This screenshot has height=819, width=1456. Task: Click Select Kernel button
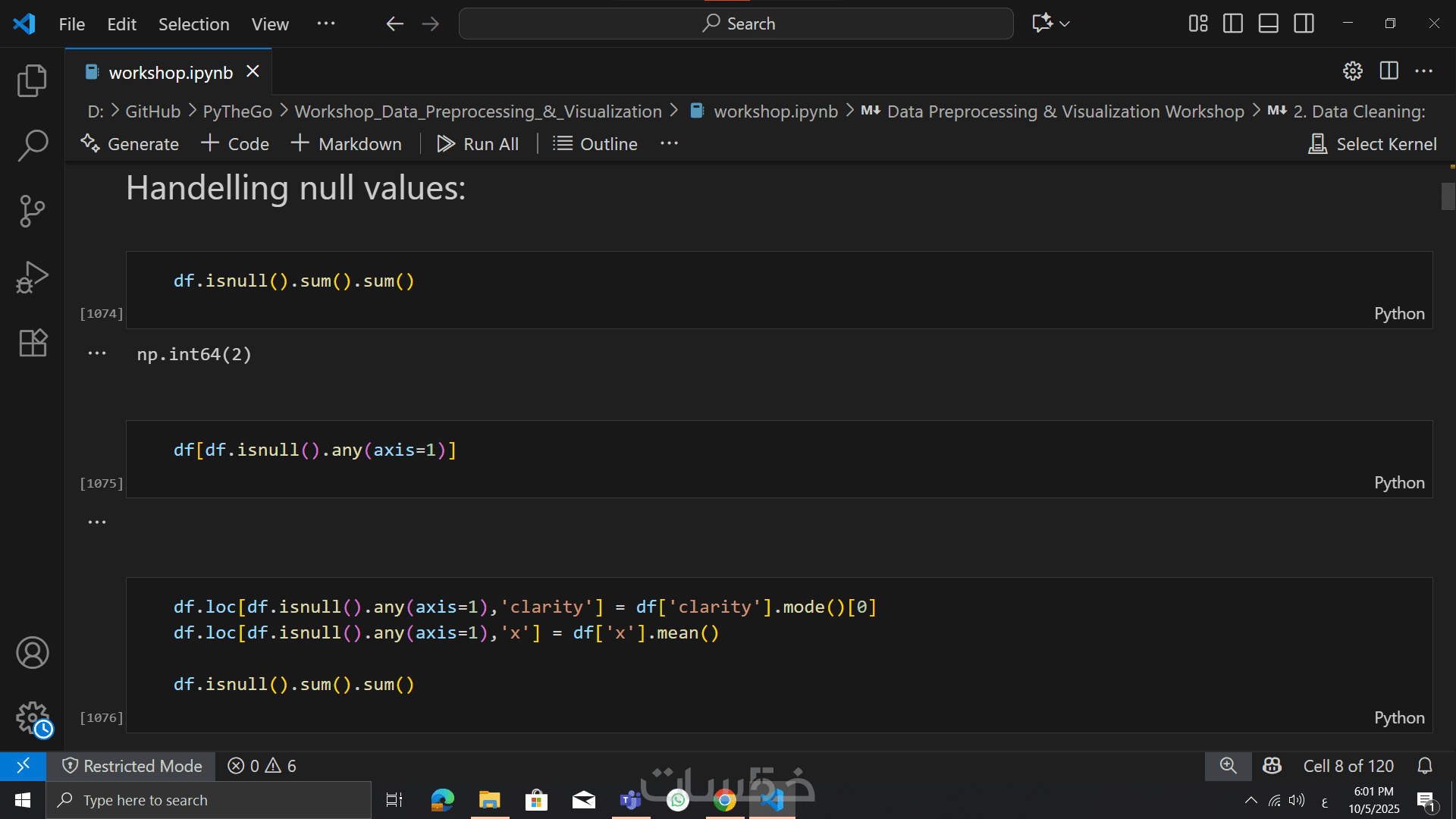[x=1373, y=144]
